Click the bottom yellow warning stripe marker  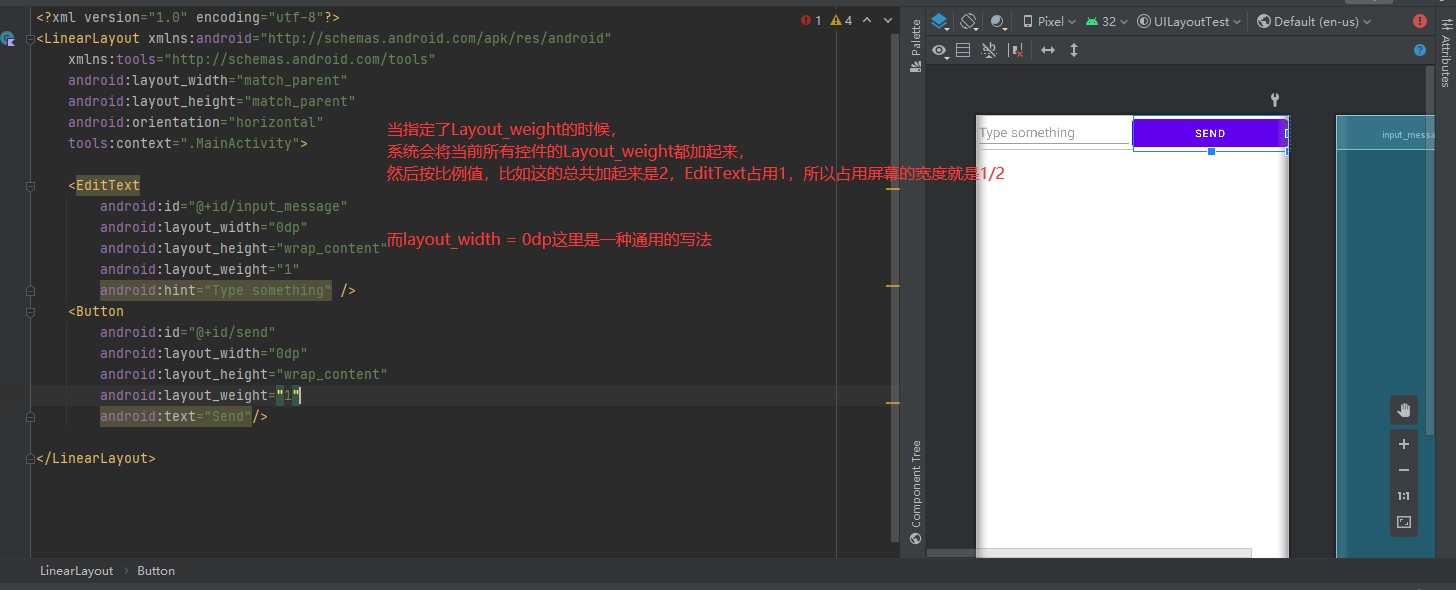coord(893,402)
